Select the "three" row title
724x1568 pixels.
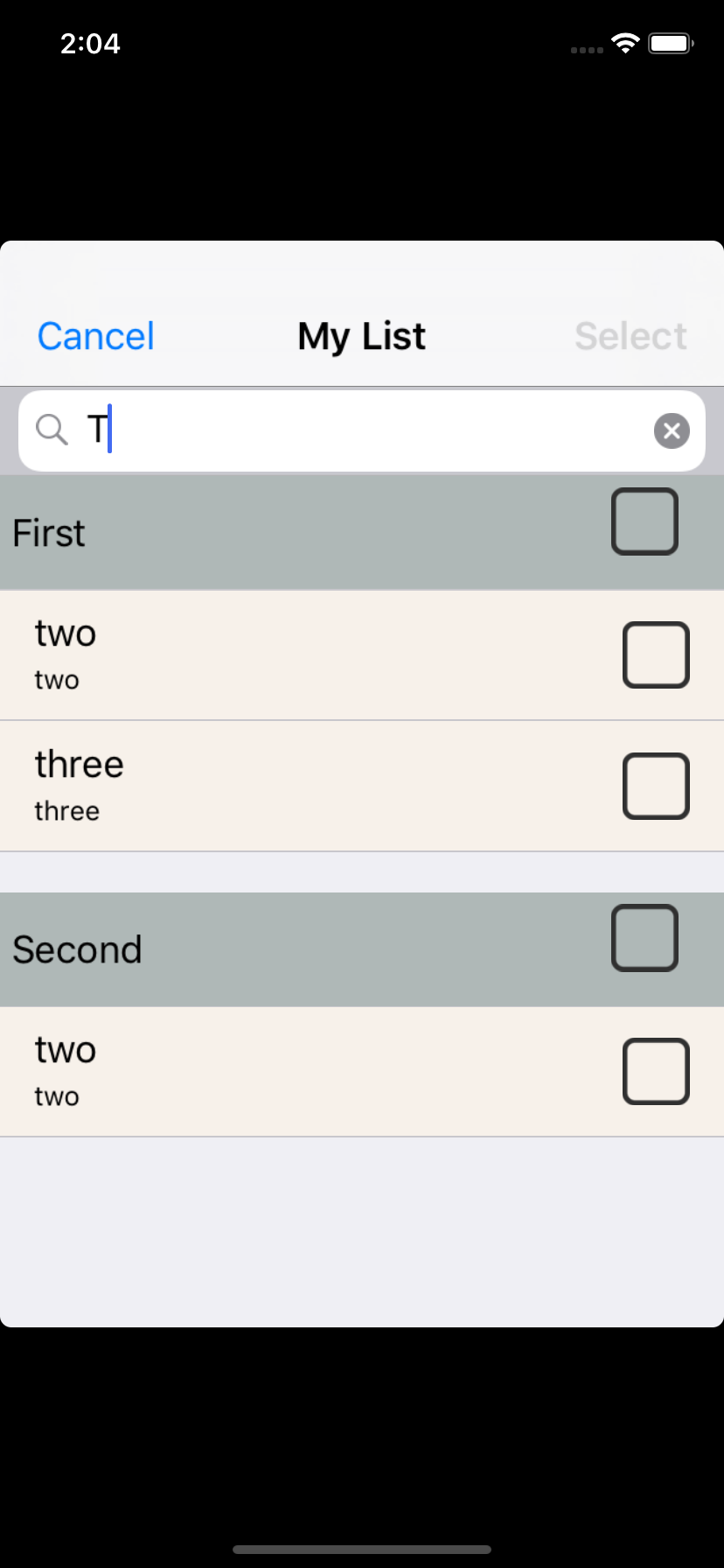(80, 765)
